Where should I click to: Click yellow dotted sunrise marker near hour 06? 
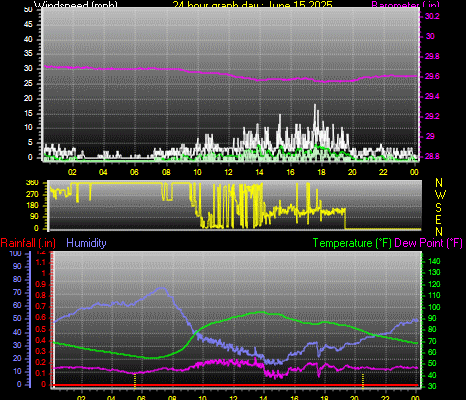[x=135, y=381]
